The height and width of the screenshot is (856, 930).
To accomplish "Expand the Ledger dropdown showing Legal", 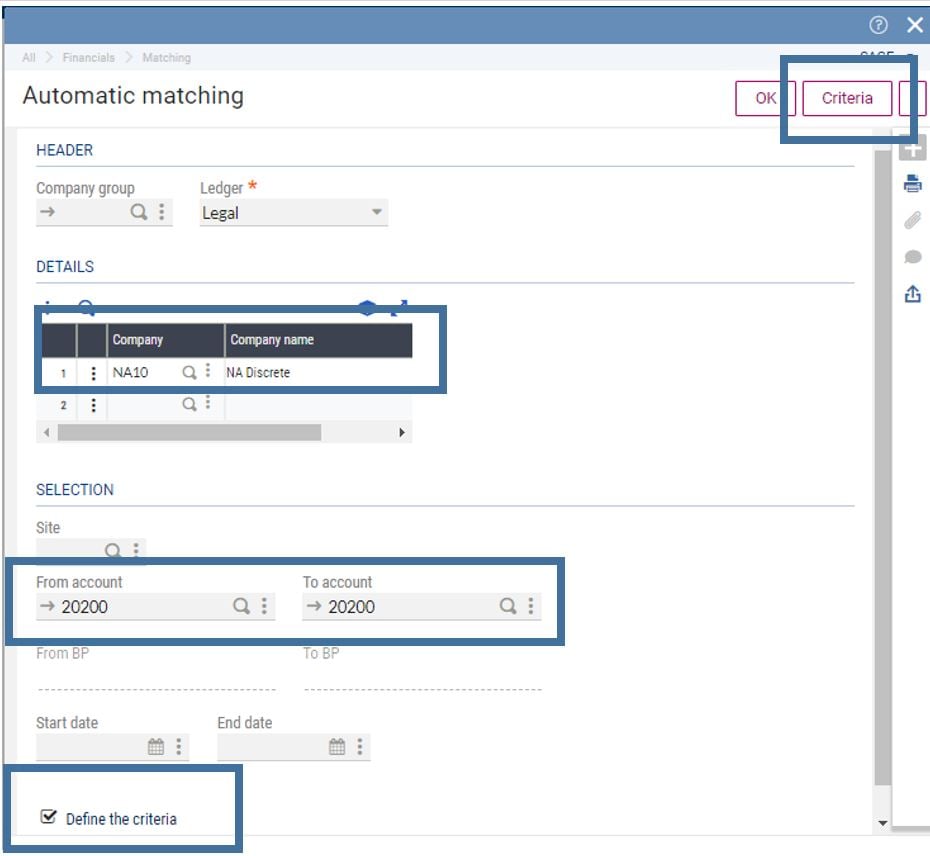I will point(376,212).
